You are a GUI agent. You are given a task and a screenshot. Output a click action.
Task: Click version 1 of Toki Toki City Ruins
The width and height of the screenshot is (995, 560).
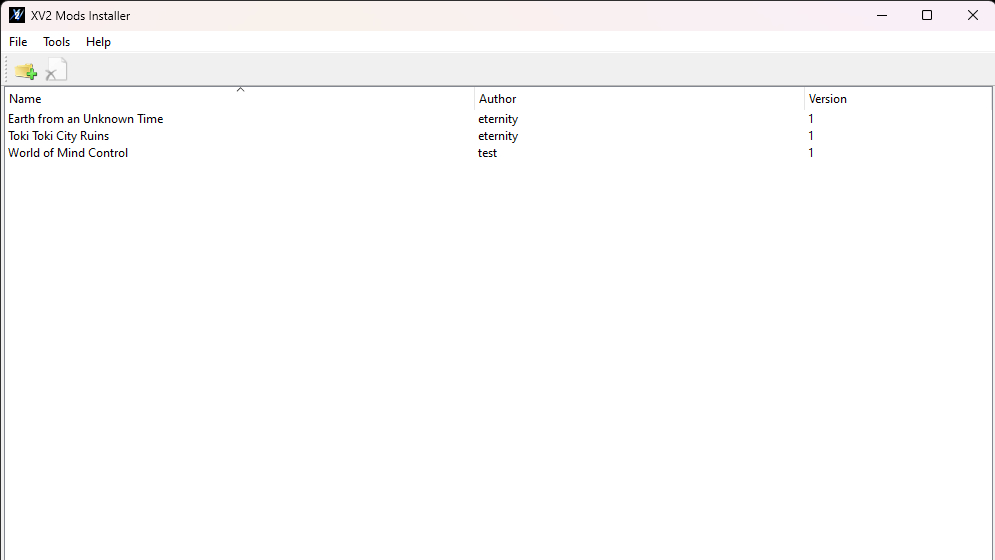[811, 136]
